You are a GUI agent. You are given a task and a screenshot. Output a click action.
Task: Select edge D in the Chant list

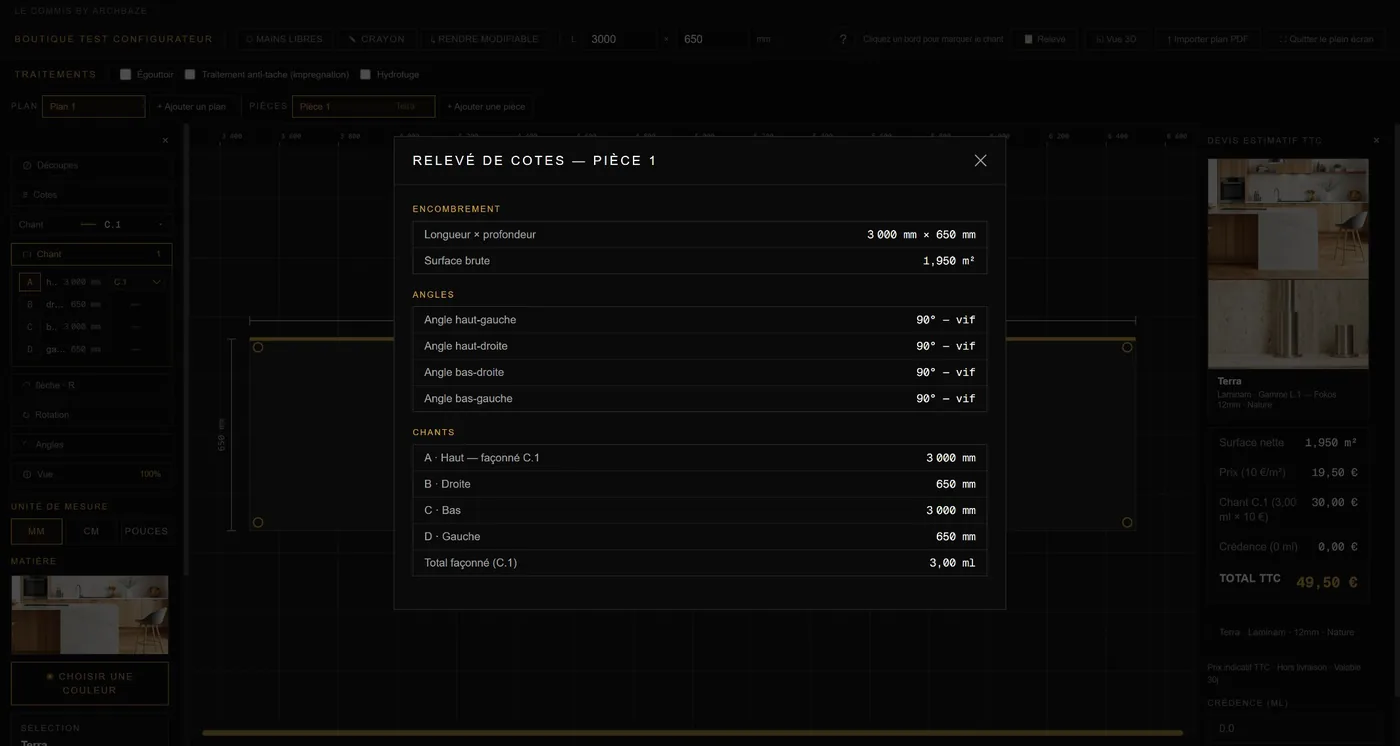tap(30, 349)
